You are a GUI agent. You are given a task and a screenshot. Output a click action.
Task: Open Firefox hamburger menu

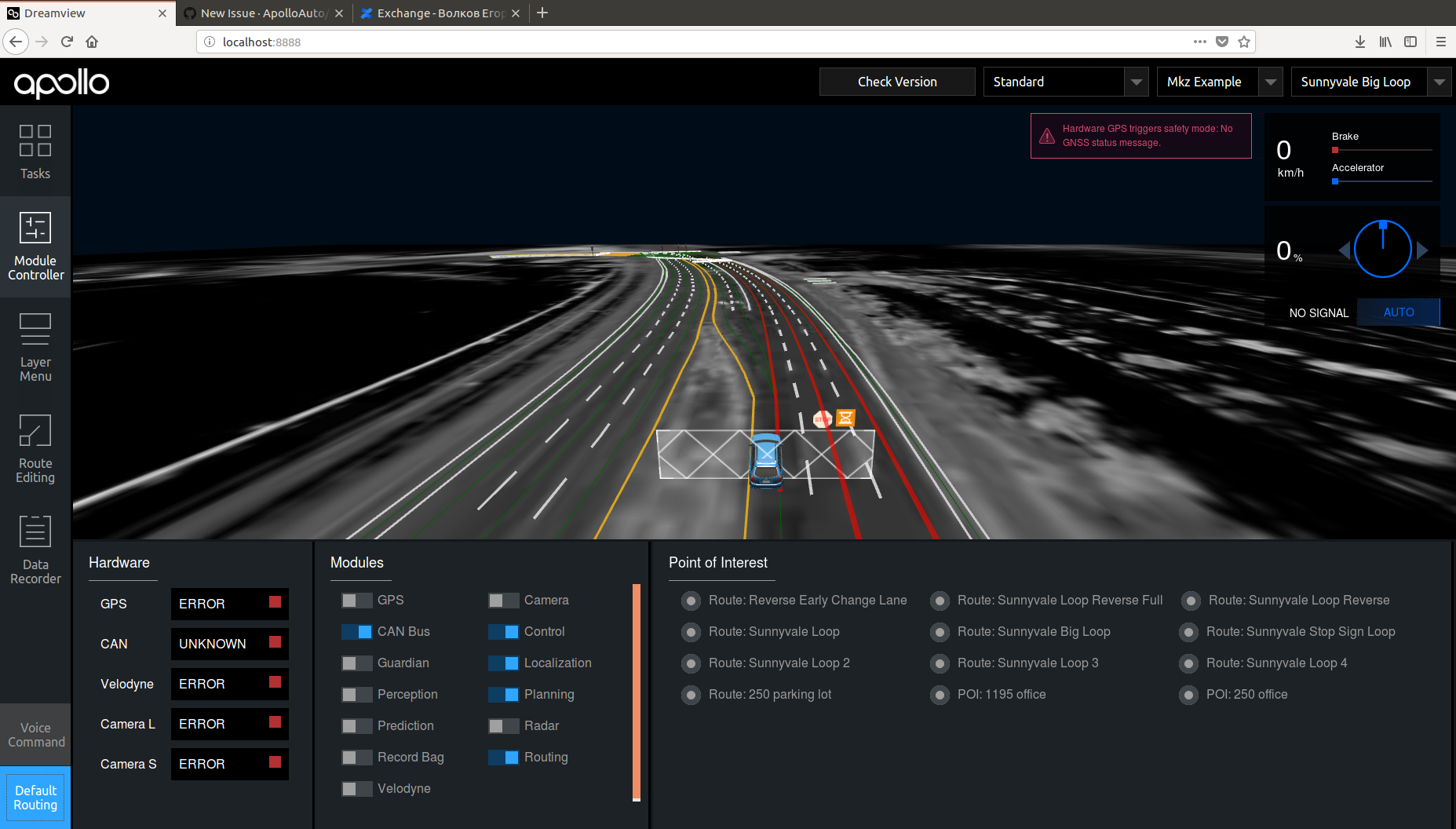click(1440, 42)
